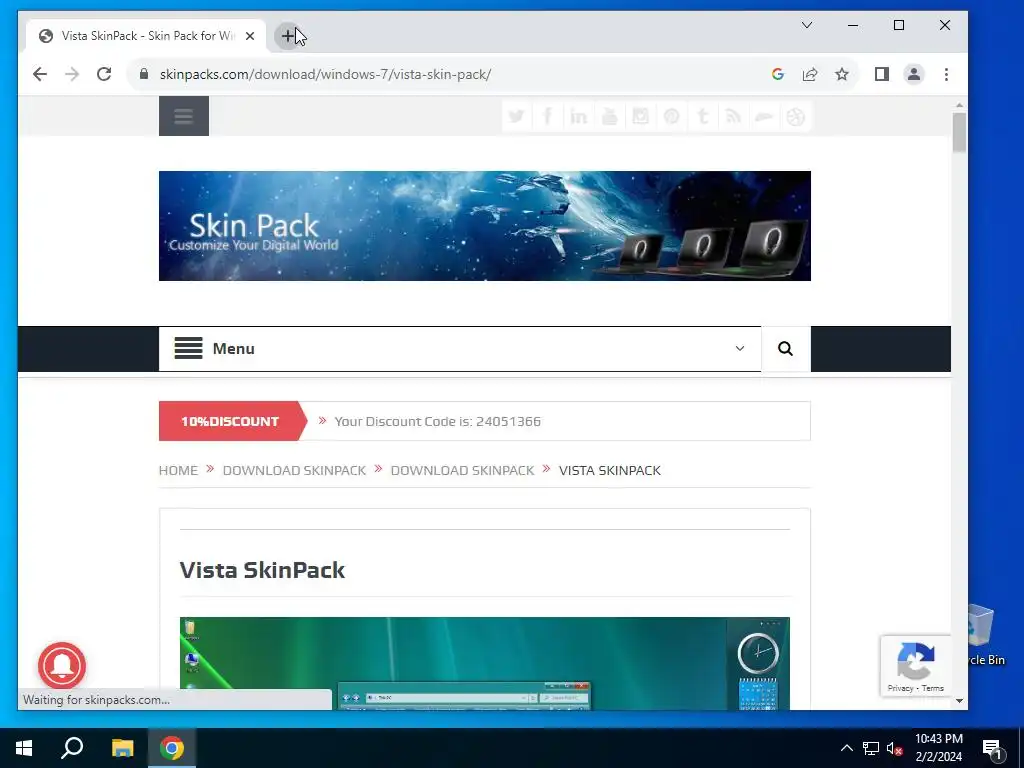Open the Windows notification center

[x=992, y=749]
